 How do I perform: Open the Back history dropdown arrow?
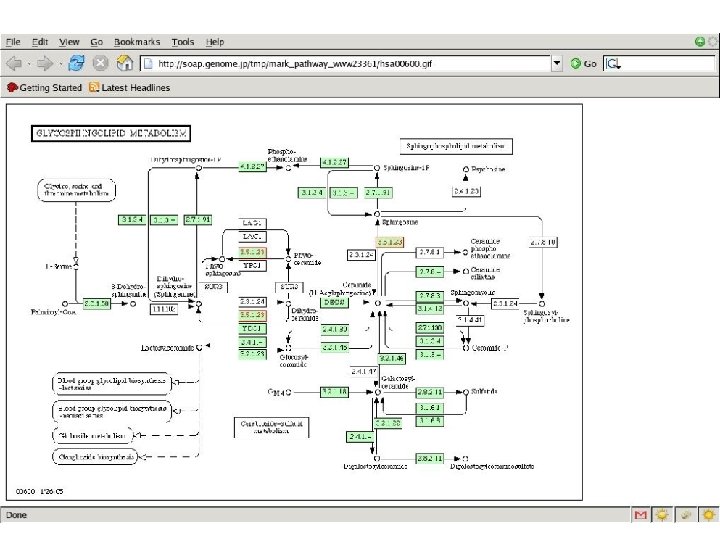28,64
